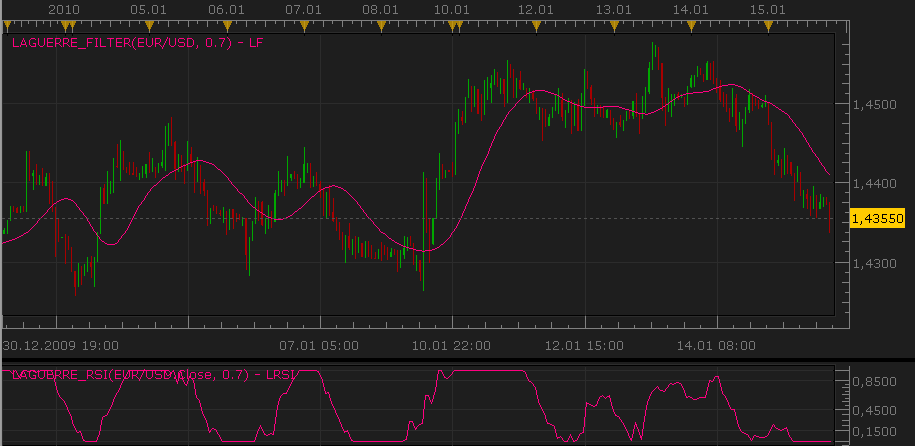Click the 2010 year label on top axis

point(64,9)
